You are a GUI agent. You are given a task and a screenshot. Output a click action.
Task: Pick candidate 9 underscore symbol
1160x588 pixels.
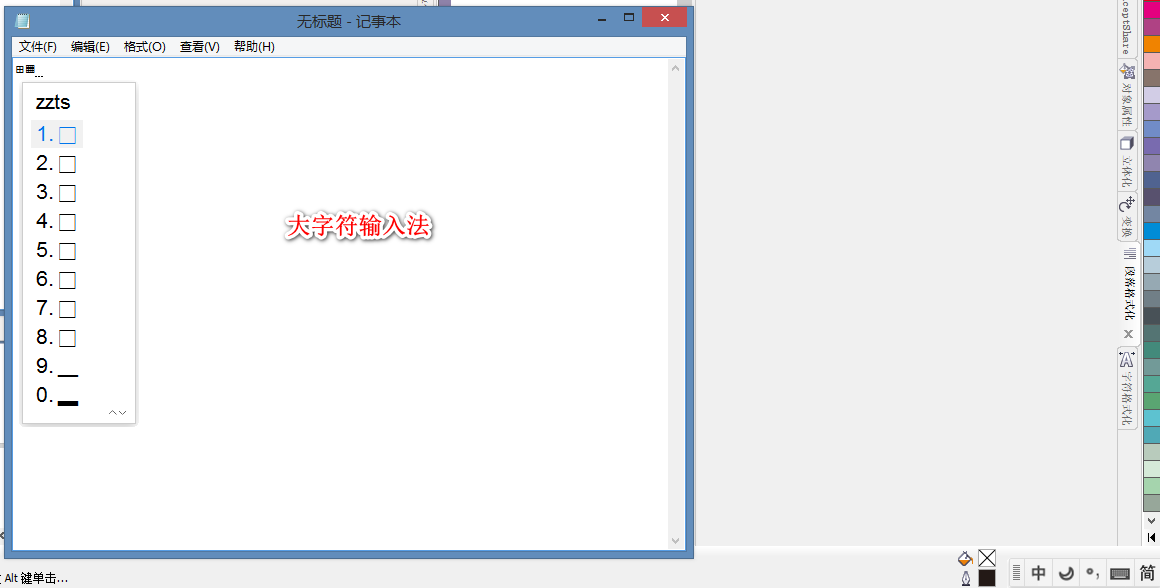pyautogui.click(x=57, y=367)
